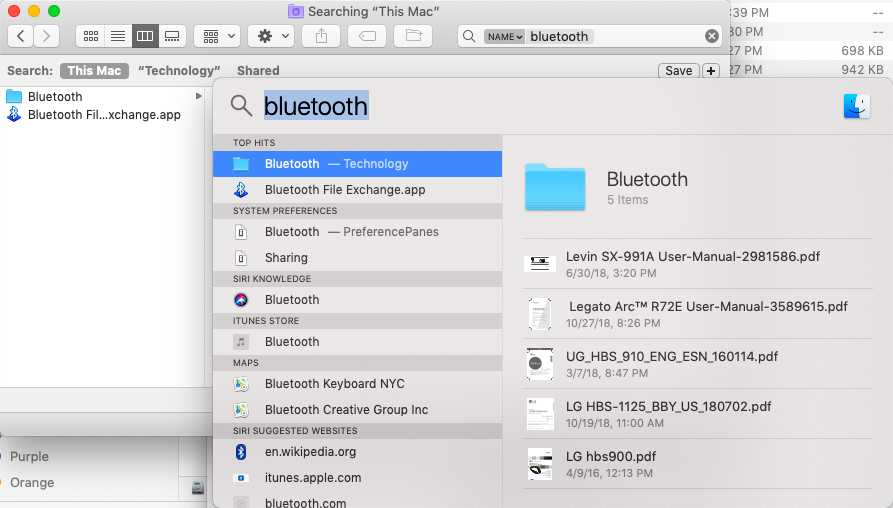
Task: Click the New Folder toolbar button
Action: (x=413, y=36)
